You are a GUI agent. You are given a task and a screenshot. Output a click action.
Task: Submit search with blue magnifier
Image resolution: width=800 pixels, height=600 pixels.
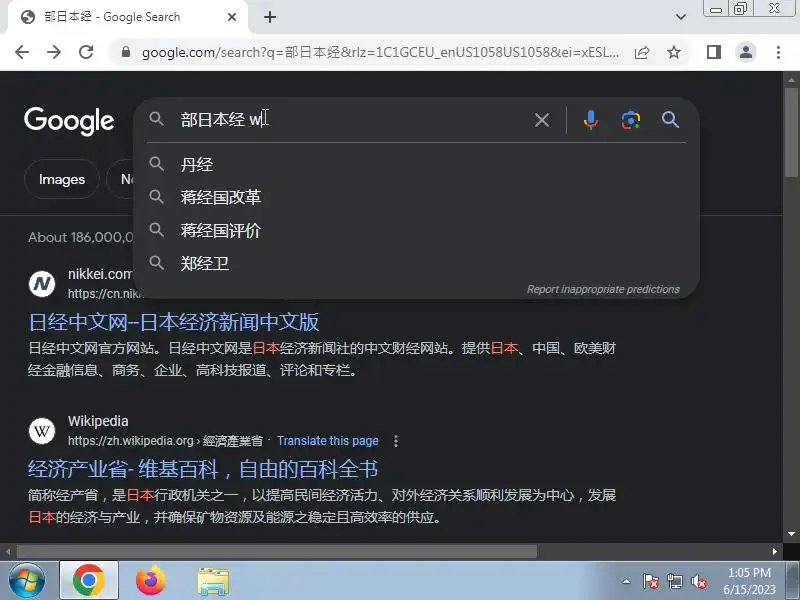tap(670, 120)
